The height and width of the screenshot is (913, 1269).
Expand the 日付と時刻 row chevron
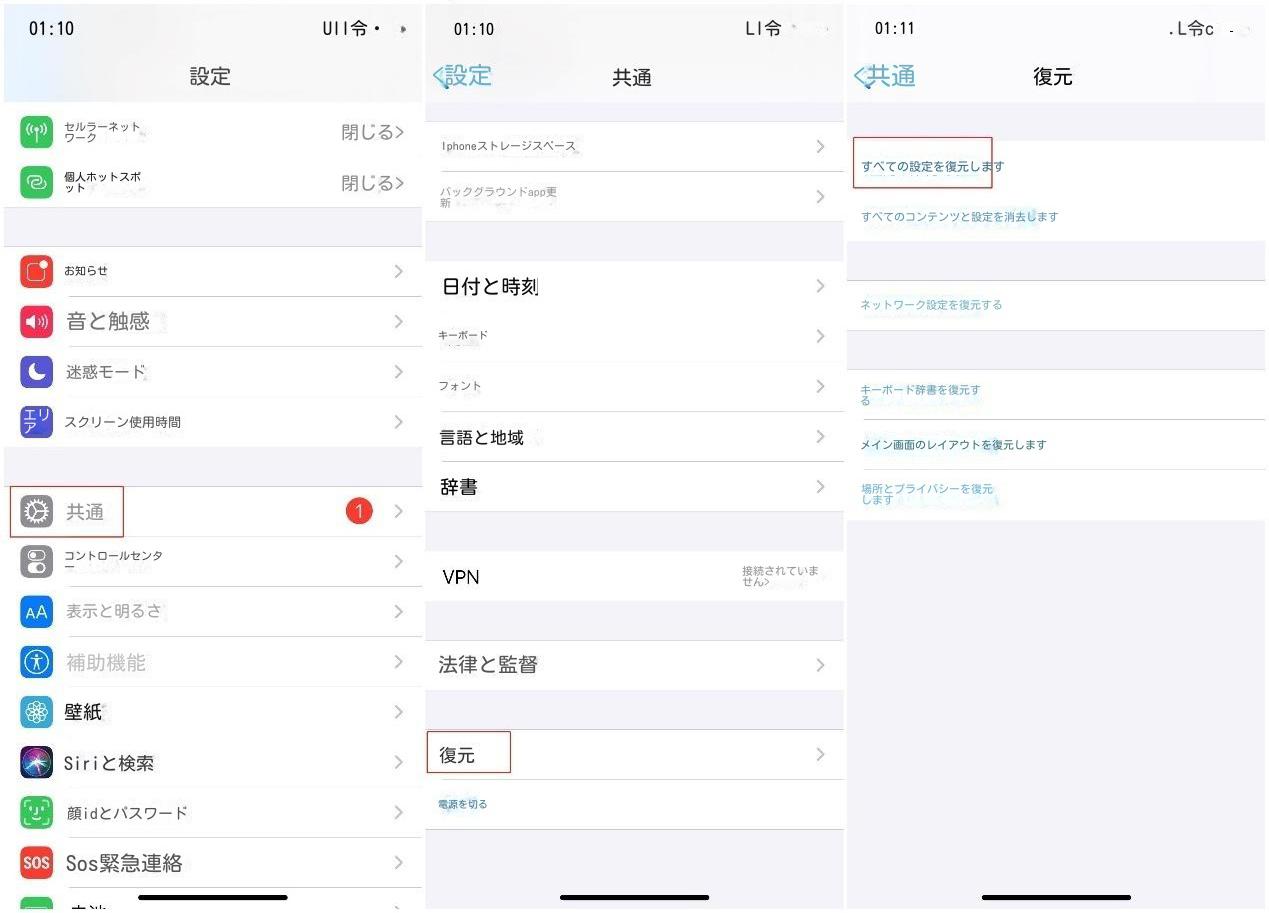(820, 287)
